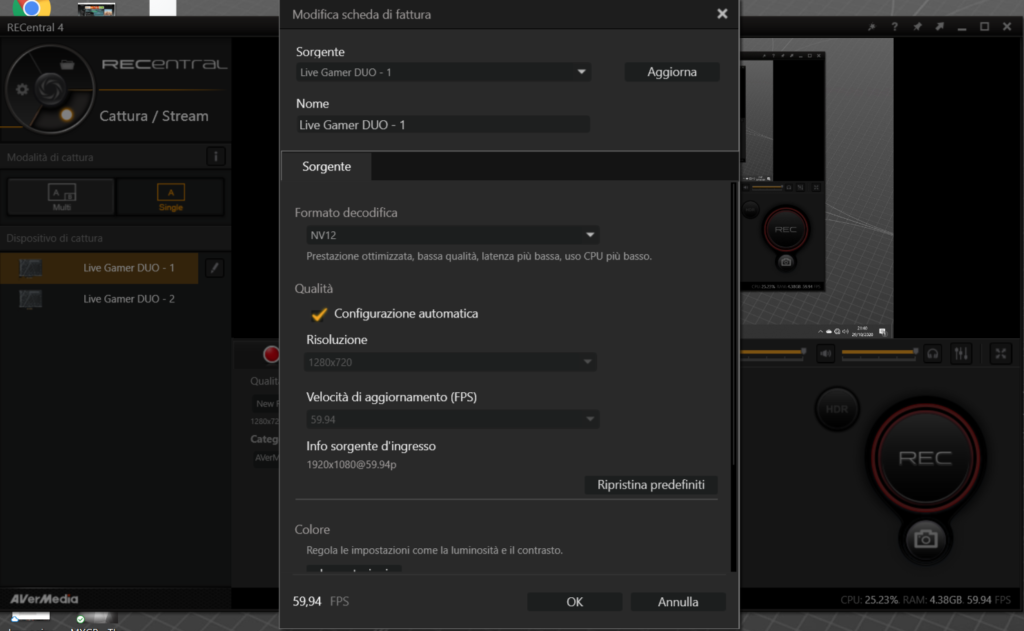The image size is (1024, 631).
Task: Click the red record indicator behind the dialog
Action: pos(271,354)
